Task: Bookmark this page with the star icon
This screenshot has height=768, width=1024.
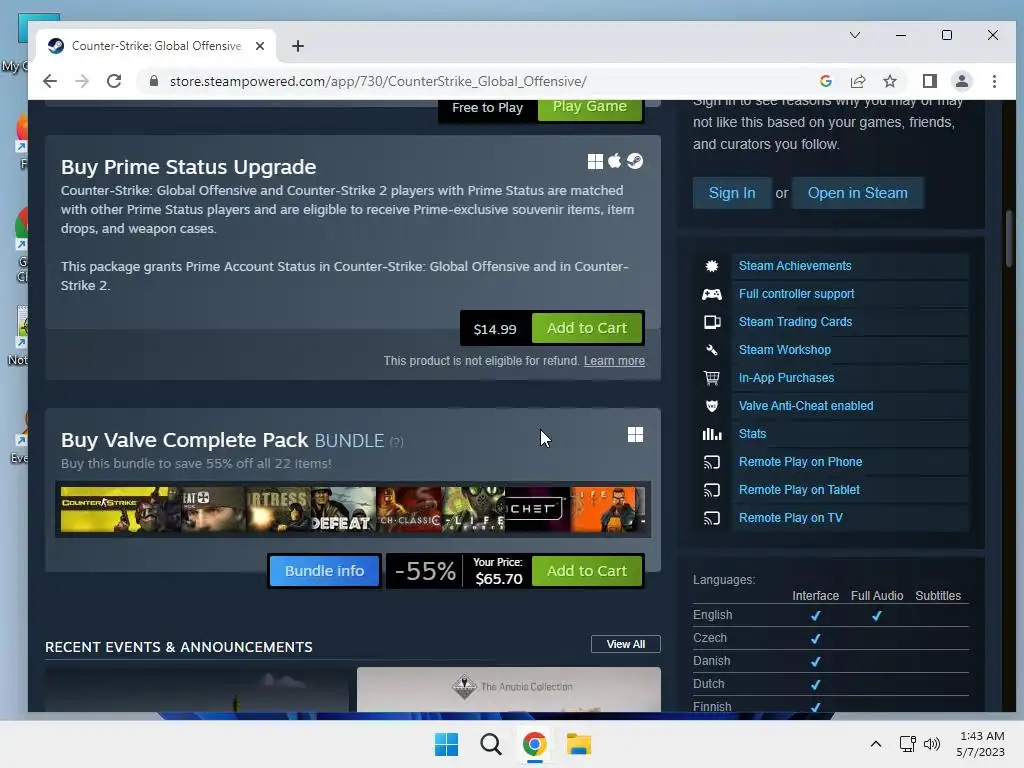Action: pyautogui.click(x=889, y=81)
